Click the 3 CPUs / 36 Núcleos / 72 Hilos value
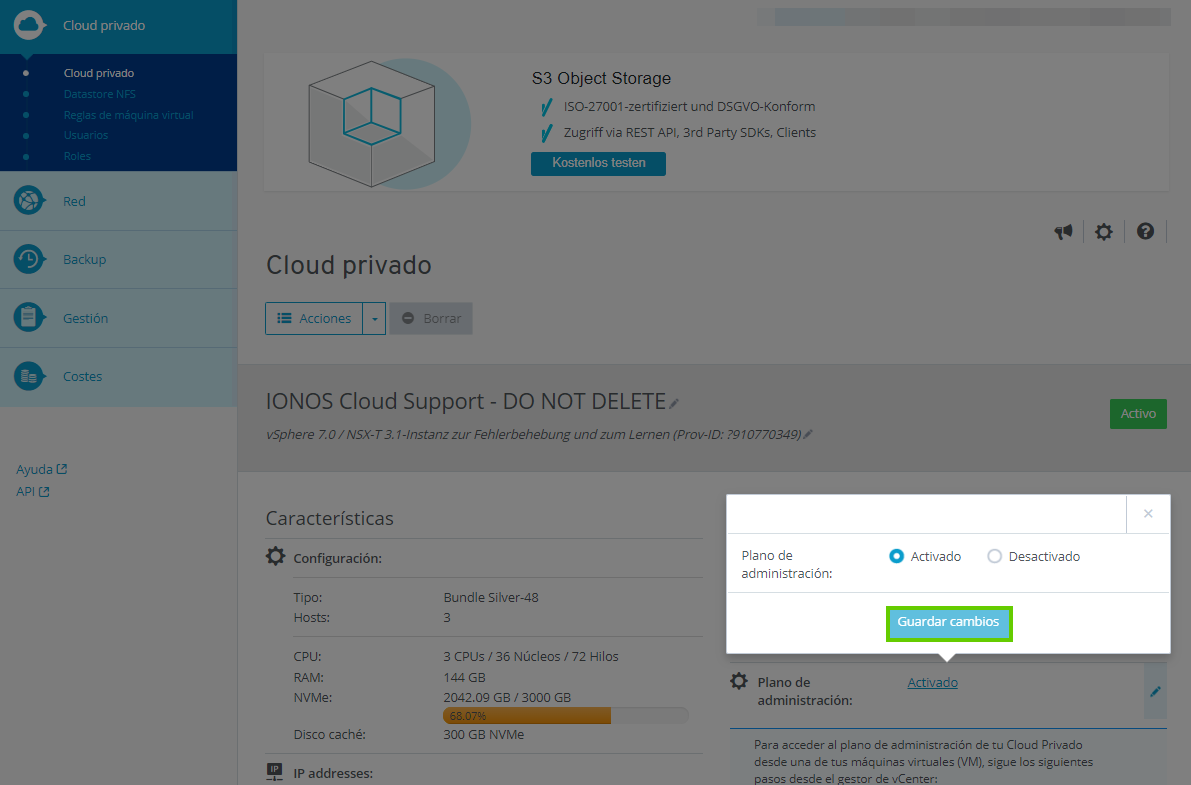This screenshot has height=785, width=1191. click(x=531, y=657)
